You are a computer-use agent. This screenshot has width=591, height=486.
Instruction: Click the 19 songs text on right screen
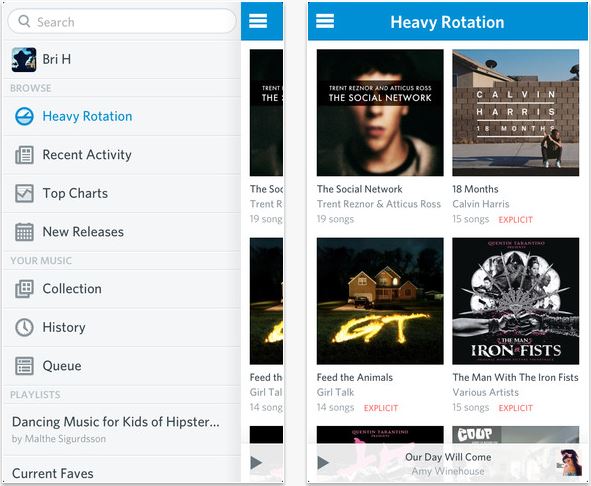[x=335, y=219]
